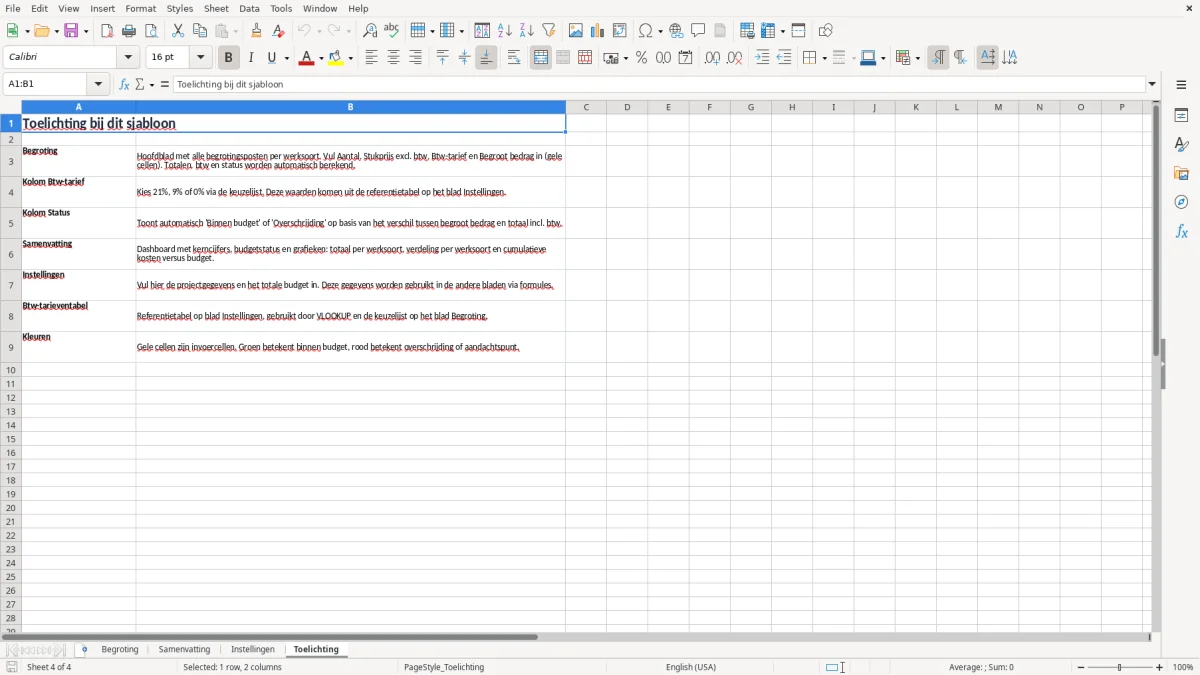Click the zoom slider handle
The image size is (1200, 675).
(1120, 667)
